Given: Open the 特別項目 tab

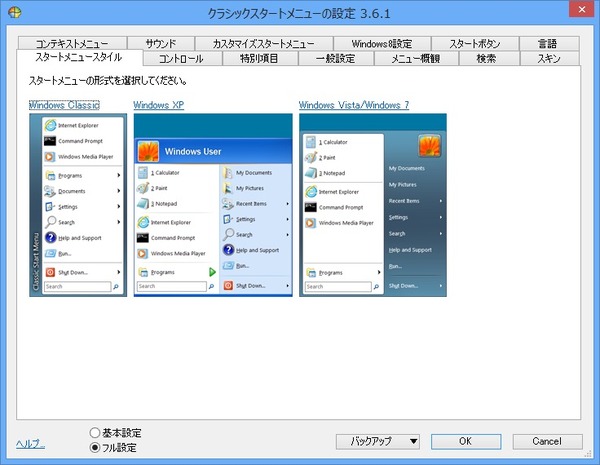Looking at the screenshot, I should (259, 59).
